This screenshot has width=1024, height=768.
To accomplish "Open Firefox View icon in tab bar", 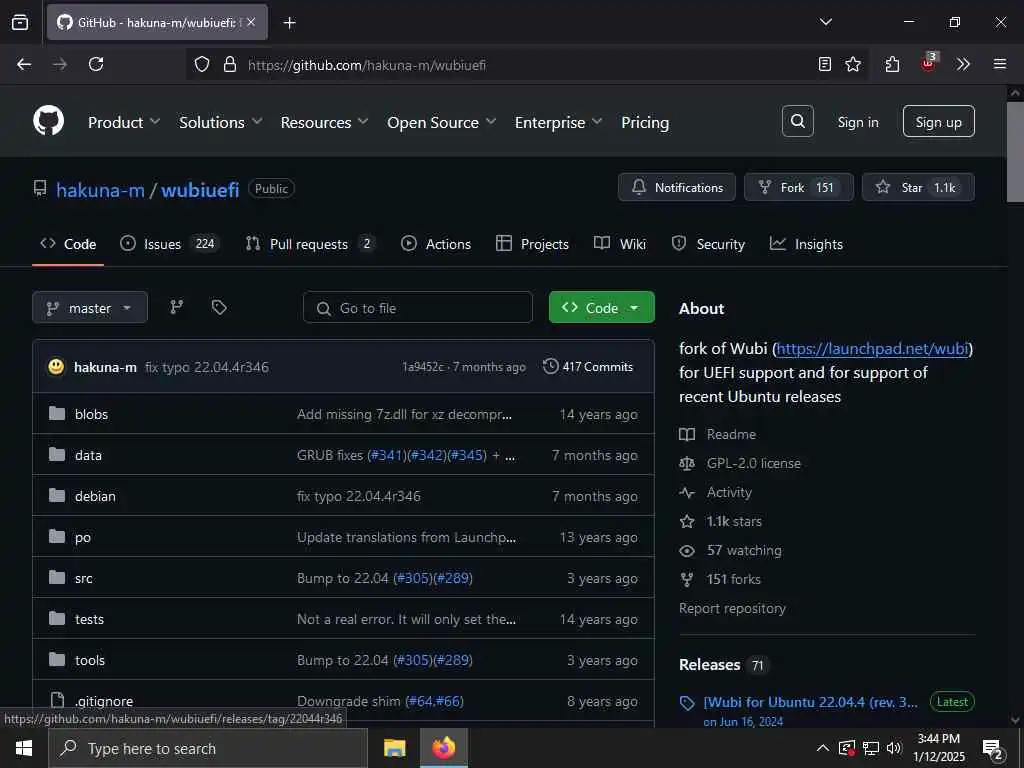I will point(20,22).
